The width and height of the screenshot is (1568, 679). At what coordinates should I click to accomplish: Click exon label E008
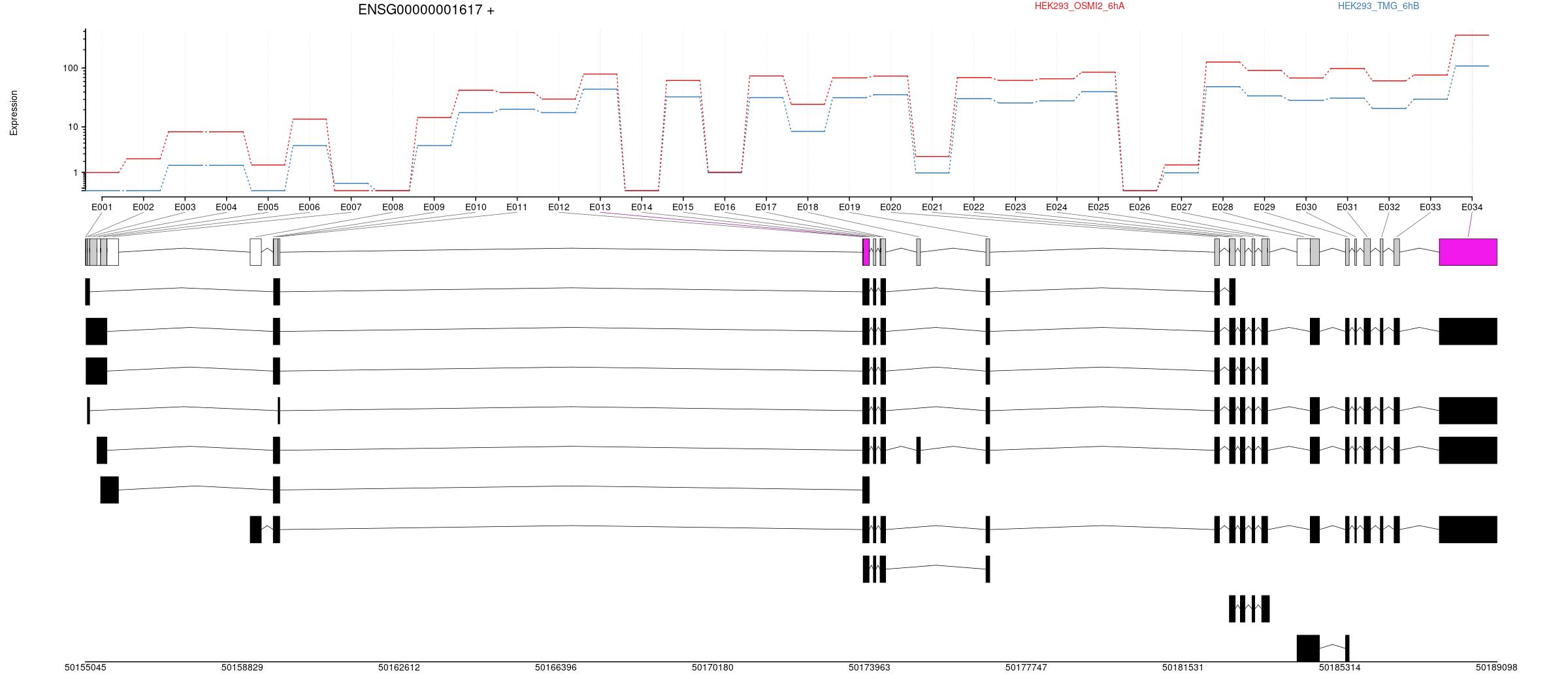(x=393, y=207)
